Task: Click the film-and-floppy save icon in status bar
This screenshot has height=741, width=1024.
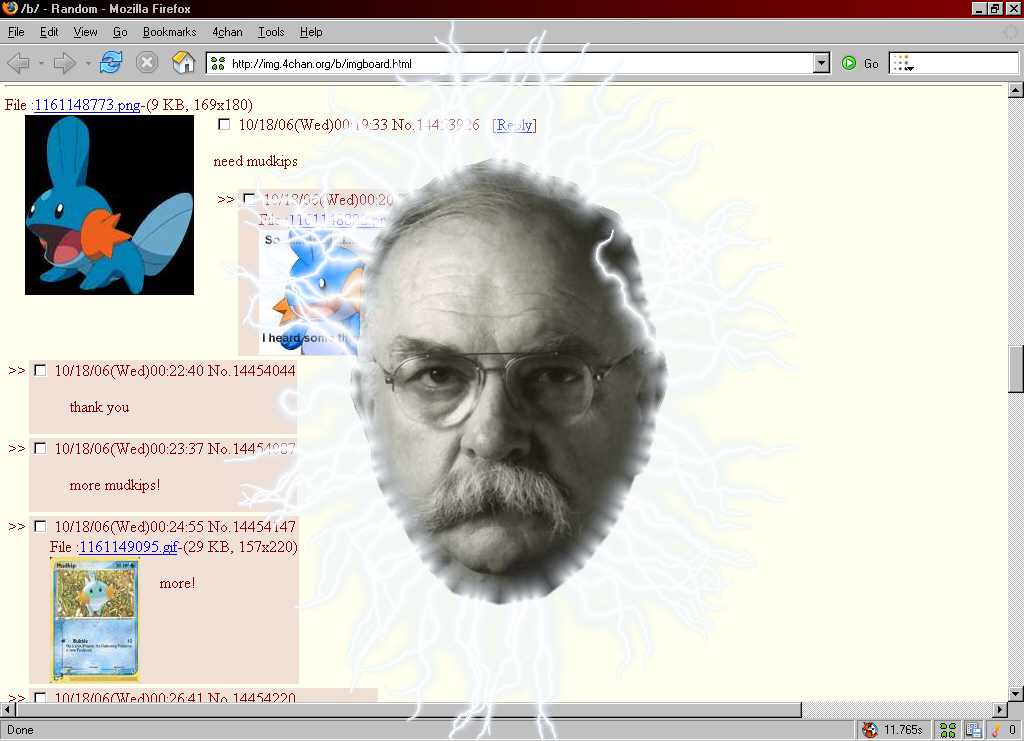Action: pos(974,729)
